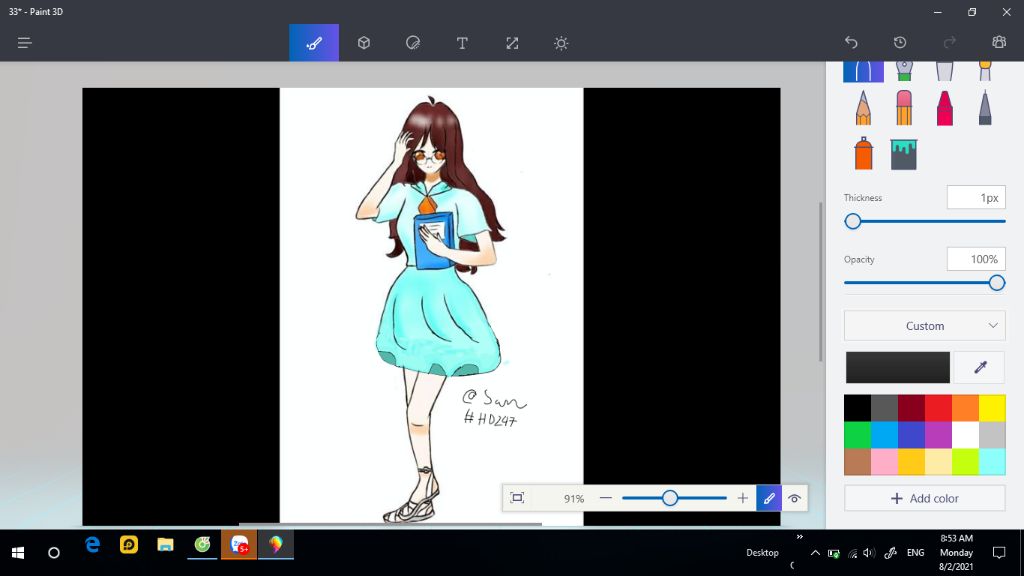Viewport: 1024px width, 576px height.
Task: Pick the brown color swatch
Action: pyautogui.click(x=857, y=462)
